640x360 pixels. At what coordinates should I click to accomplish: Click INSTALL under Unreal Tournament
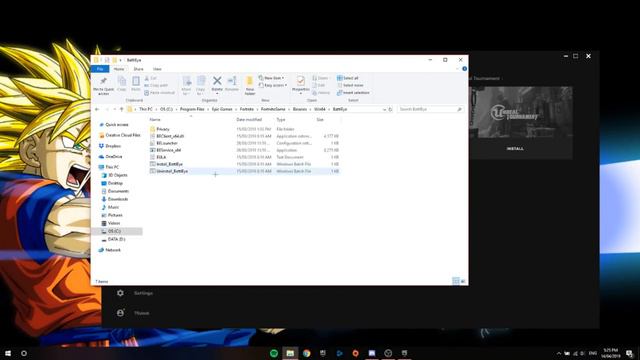(515, 149)
